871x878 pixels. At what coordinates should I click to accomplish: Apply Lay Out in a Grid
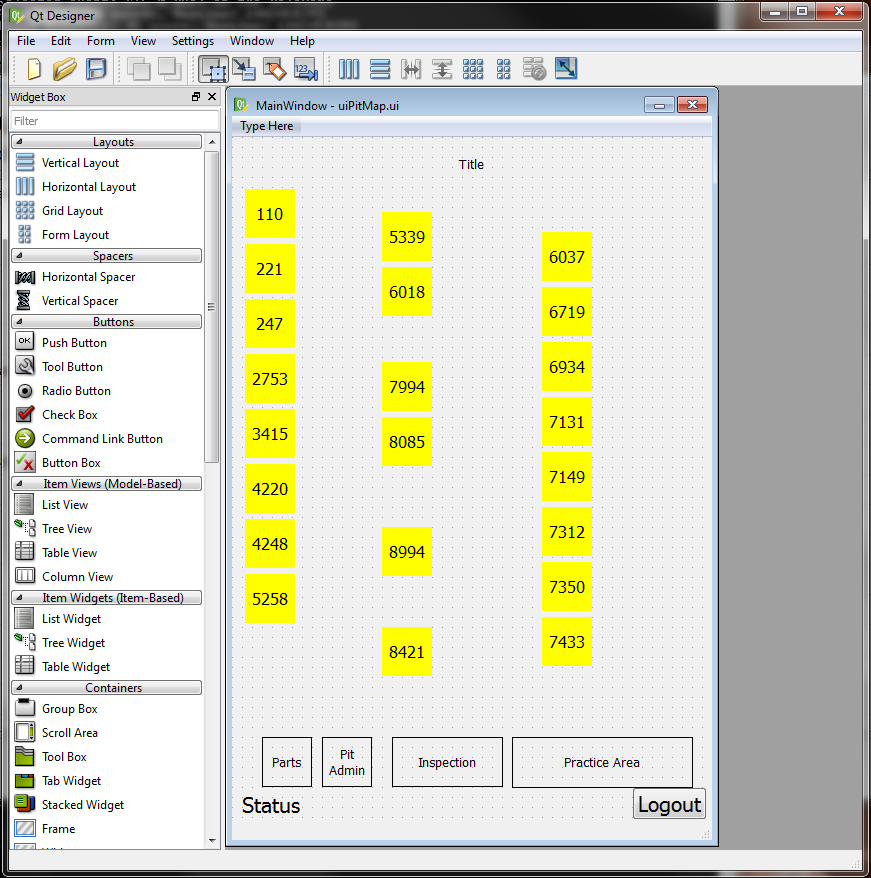pos(473,69)
